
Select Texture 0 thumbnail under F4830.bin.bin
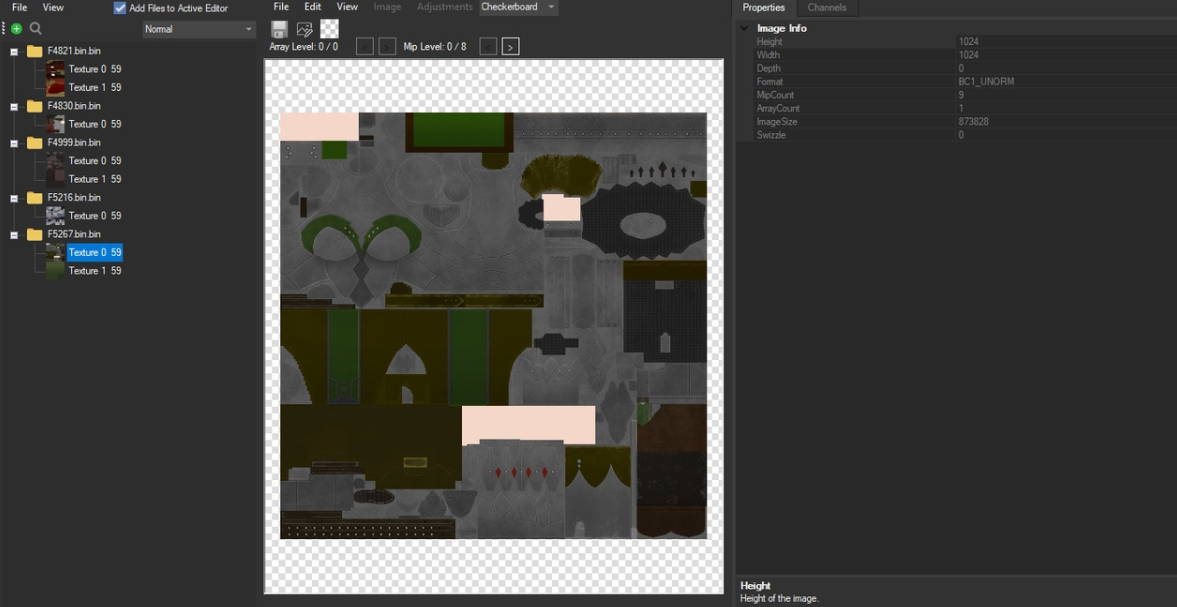point(56,124)
